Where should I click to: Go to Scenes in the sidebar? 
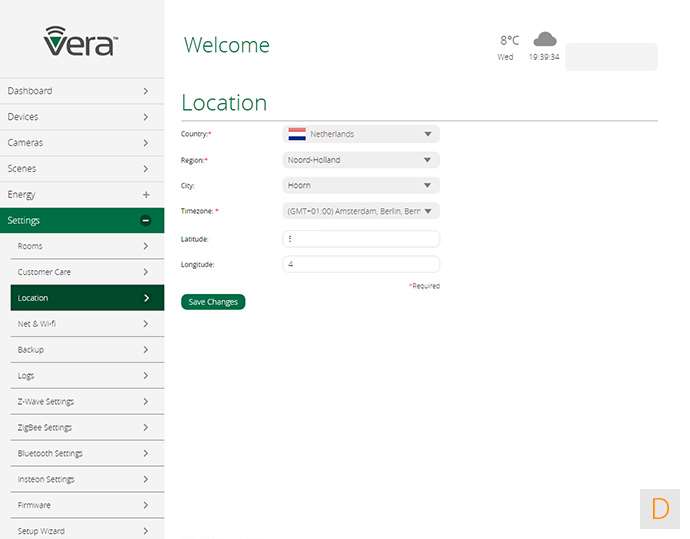pos(80,169)
